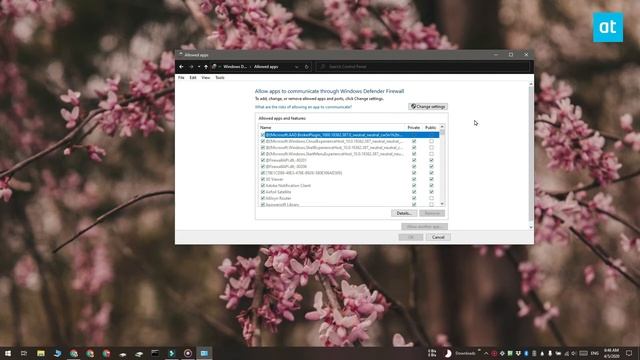Viewport: 640px width, 360px height.
Task: Select the highlighted Microsoft.AAD.BrokerPlugin row
Action: click(350, 135)
